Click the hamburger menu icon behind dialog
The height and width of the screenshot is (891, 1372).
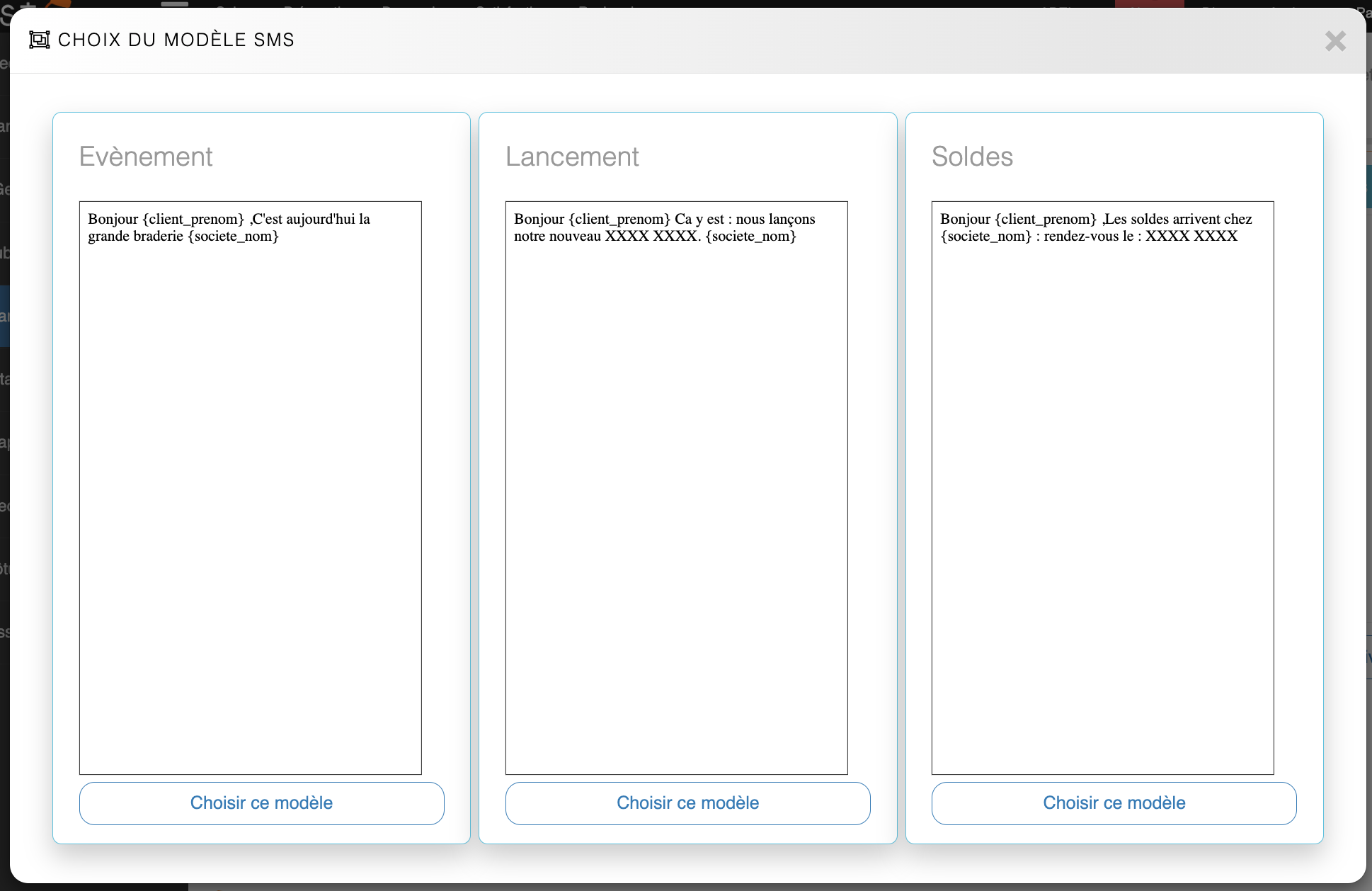[174, 4]
